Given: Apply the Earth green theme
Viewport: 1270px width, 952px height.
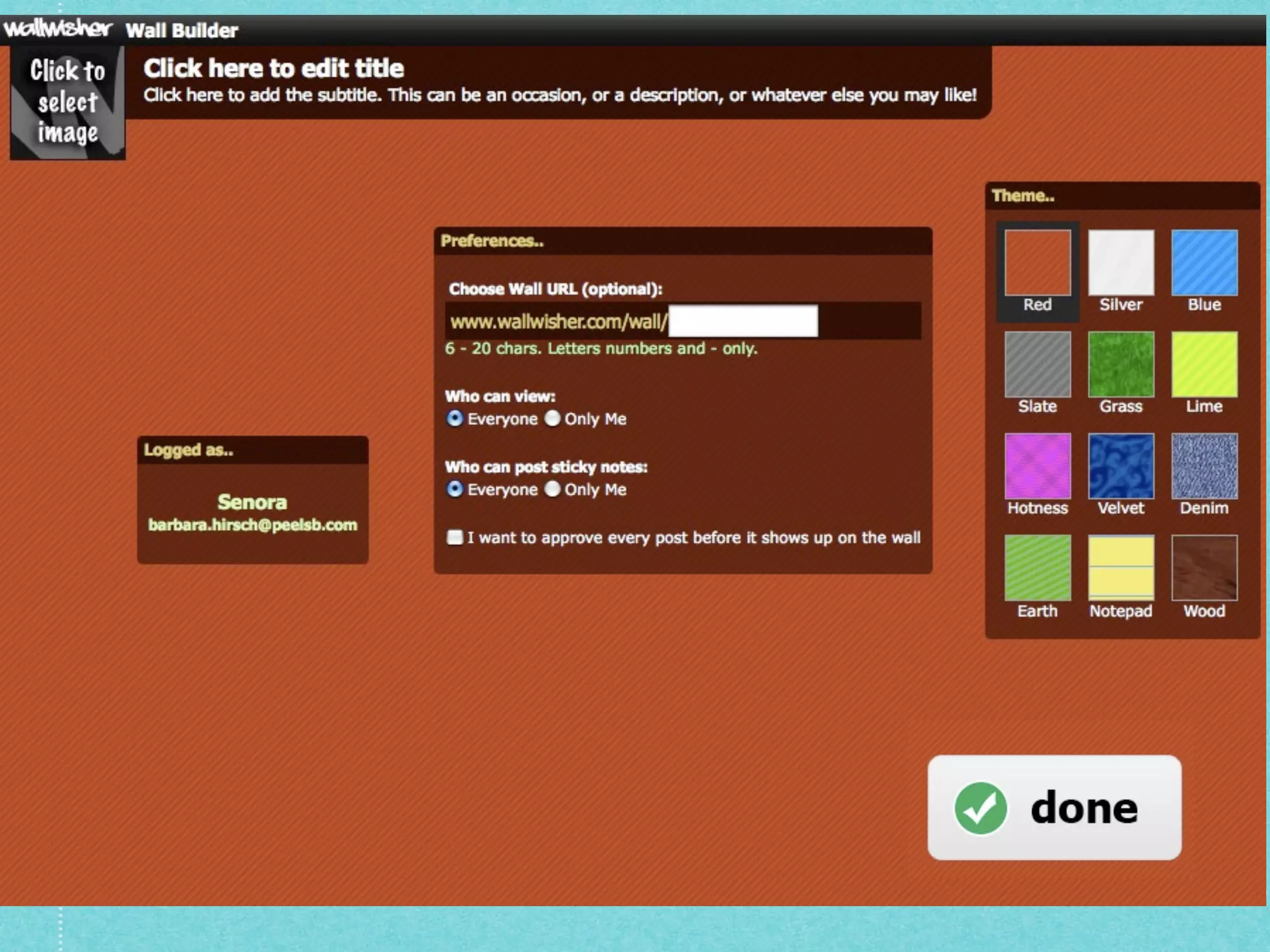Looking at the screenshot, I should [x=1037, y=568].
